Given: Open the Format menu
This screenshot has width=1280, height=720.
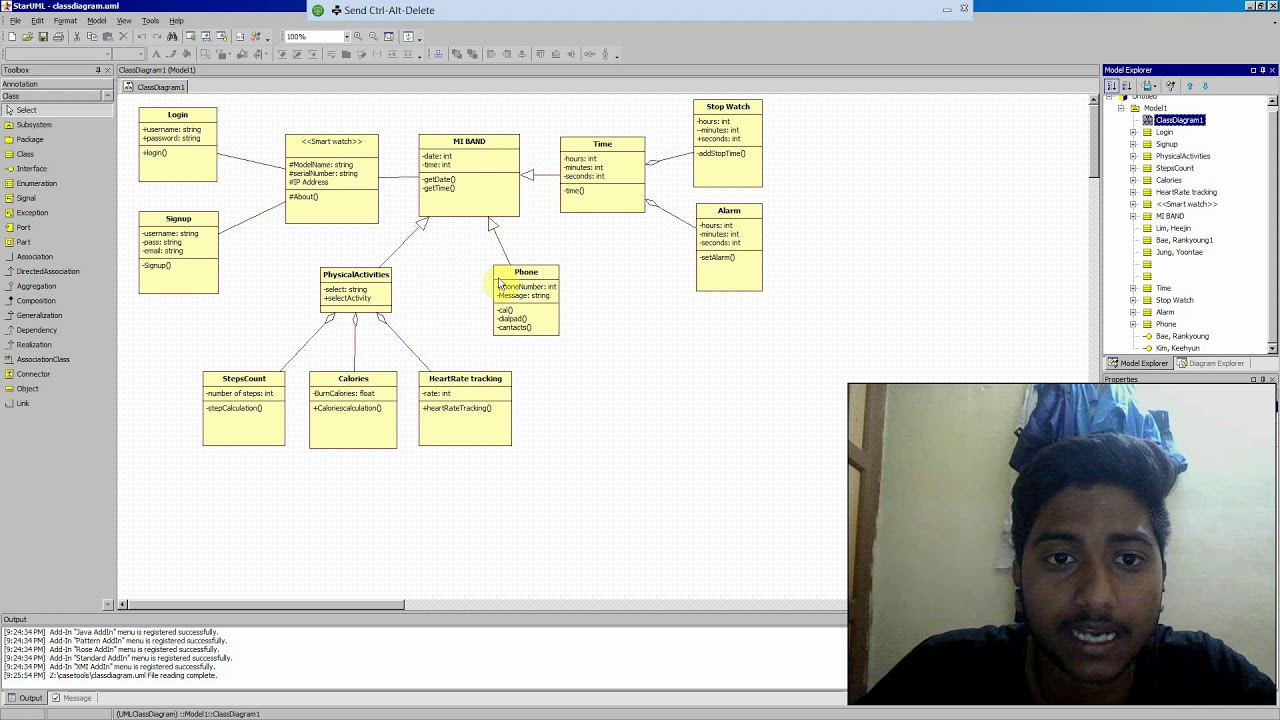Looking at the screenshot, I should pyautogui.click(x=65, y=21).
